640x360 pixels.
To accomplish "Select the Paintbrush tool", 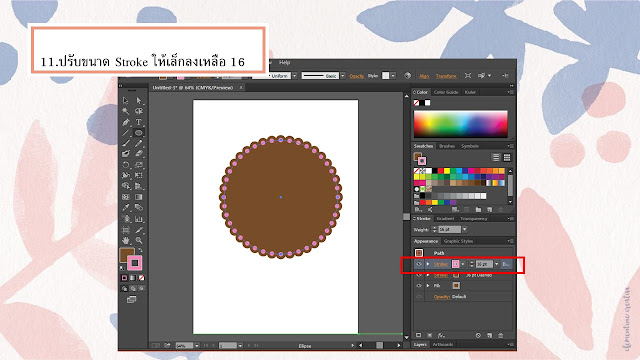I will click(126, 143).
